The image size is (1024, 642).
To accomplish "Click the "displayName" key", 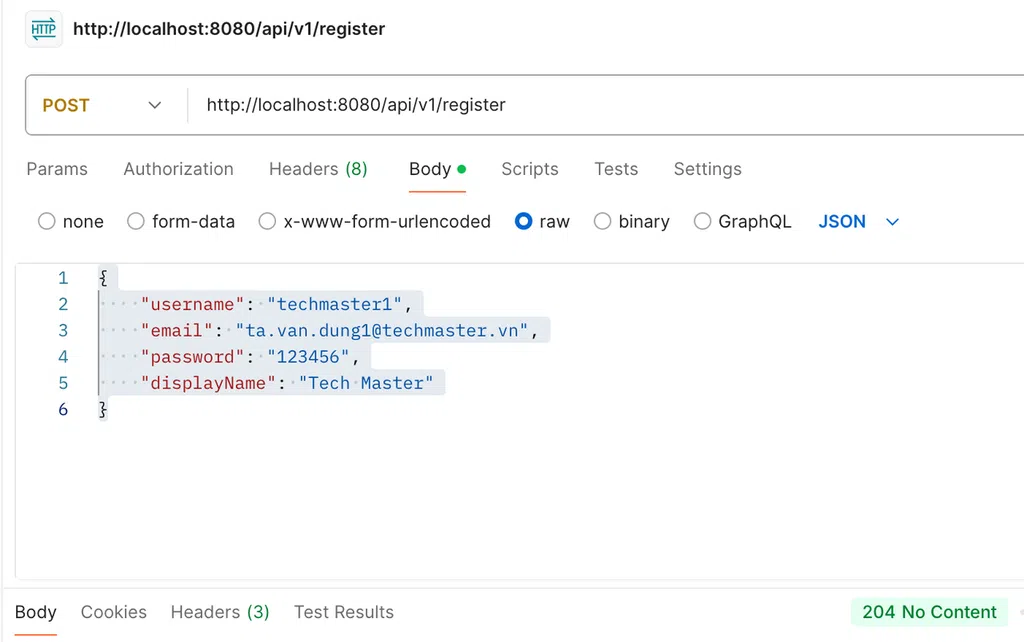I will (208, 383).
